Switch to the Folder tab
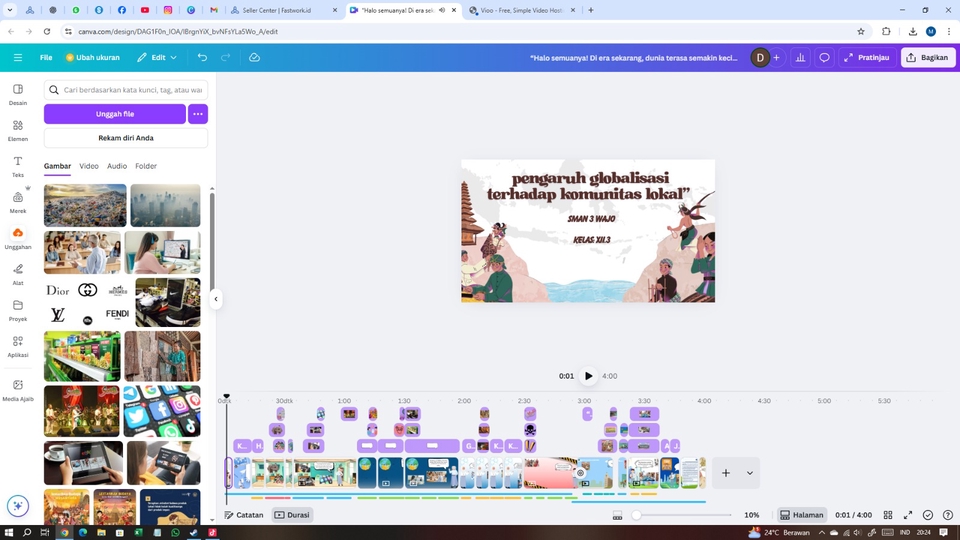Viewport: 960px width, 540px height. (146, 166)
